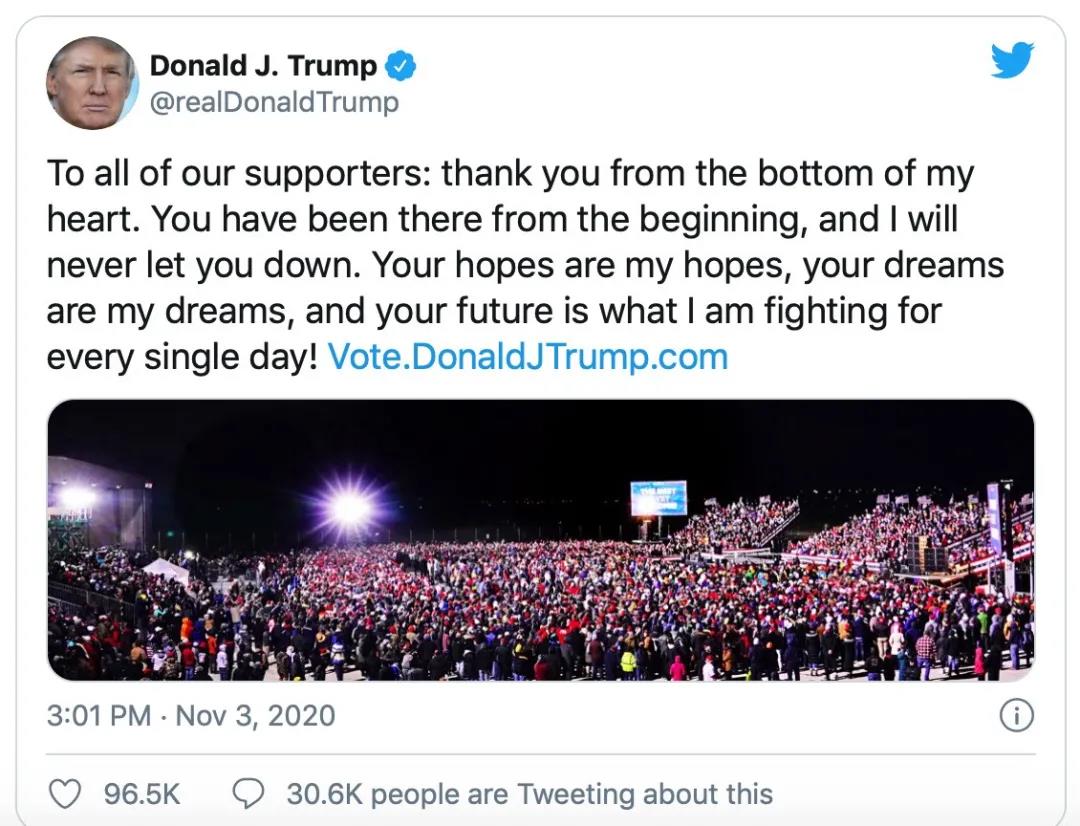The width and height of the screenshot is (1080, 826).
Task: Click the reply speech bubble icon
Action: pos(248,794)
